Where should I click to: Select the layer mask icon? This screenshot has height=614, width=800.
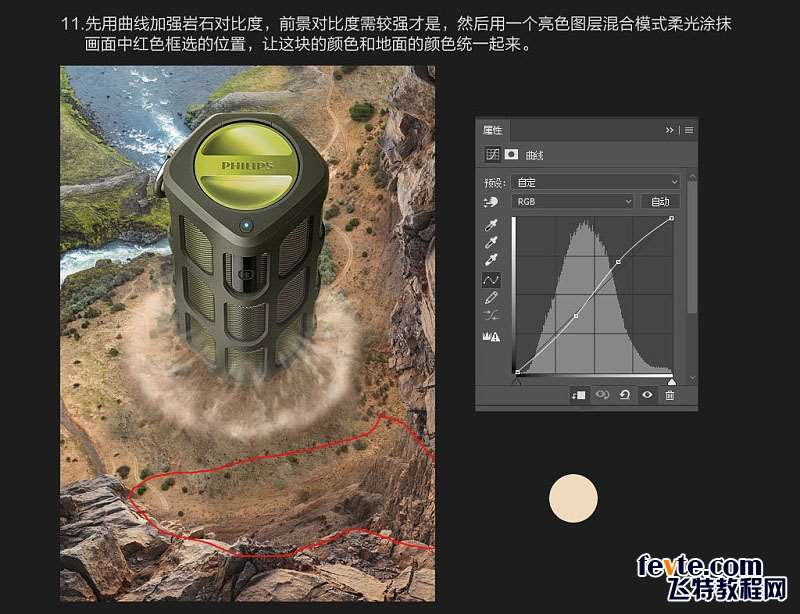pos(511,154)
